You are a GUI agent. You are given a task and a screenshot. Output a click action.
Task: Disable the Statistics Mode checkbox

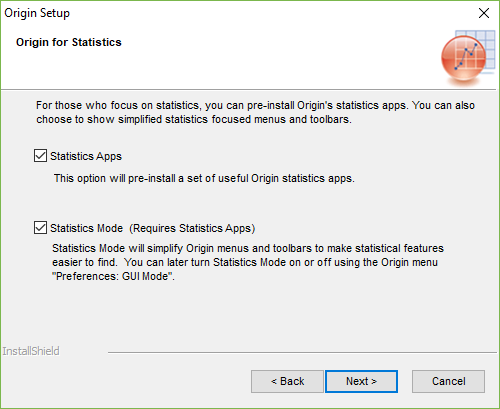(40, 228)
